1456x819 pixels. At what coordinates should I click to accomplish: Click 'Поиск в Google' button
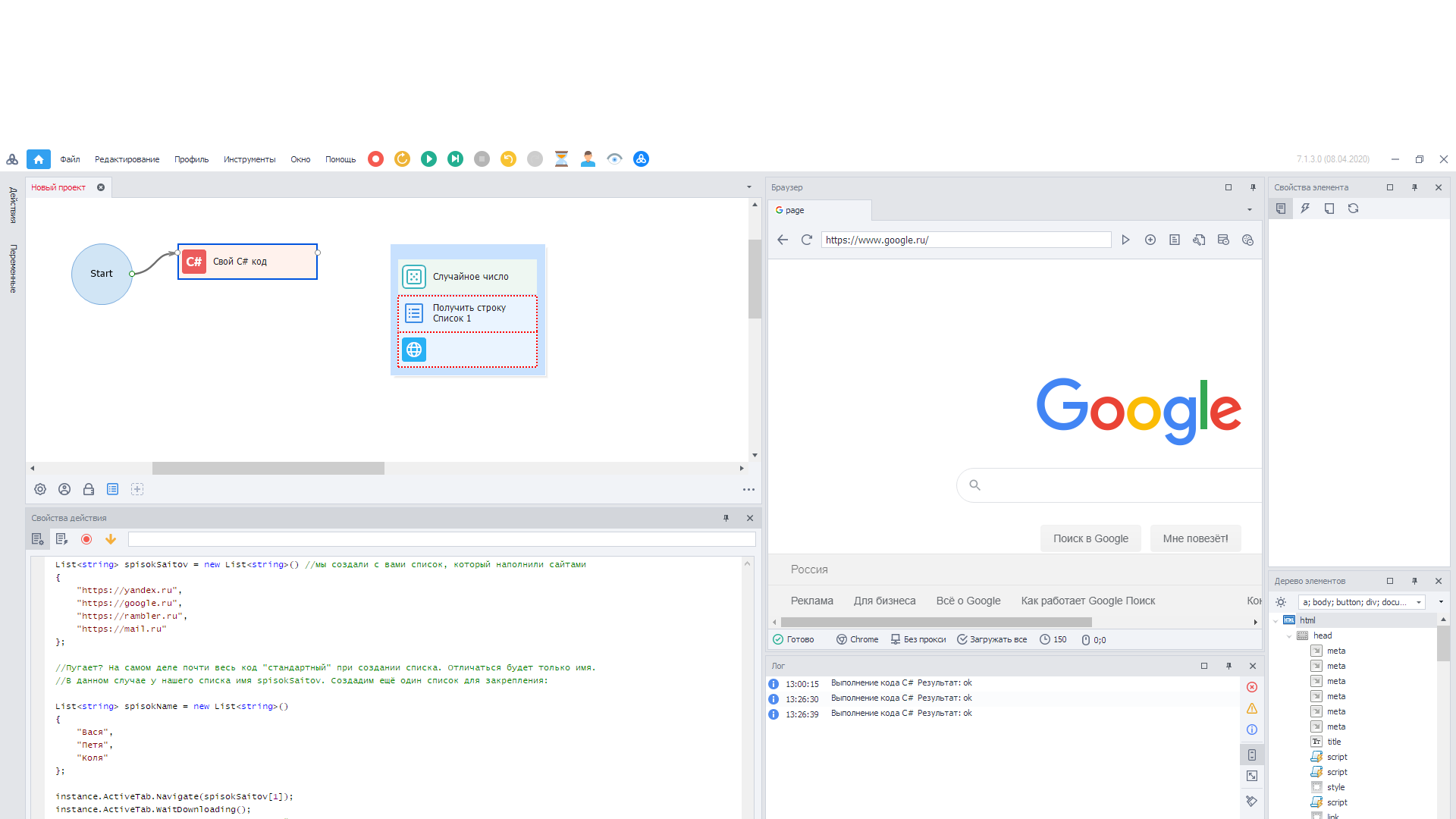pyautogui.click(x=1090, y=538)
